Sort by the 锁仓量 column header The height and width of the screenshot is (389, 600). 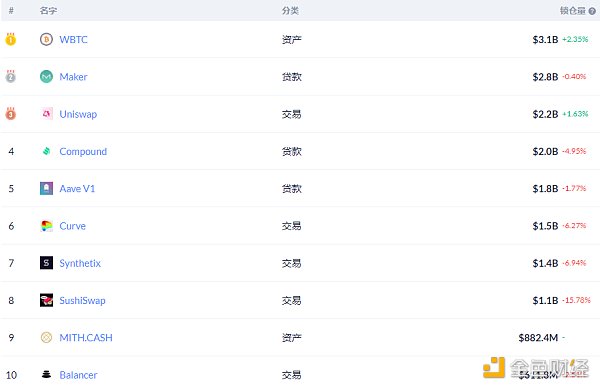[573, 11]
